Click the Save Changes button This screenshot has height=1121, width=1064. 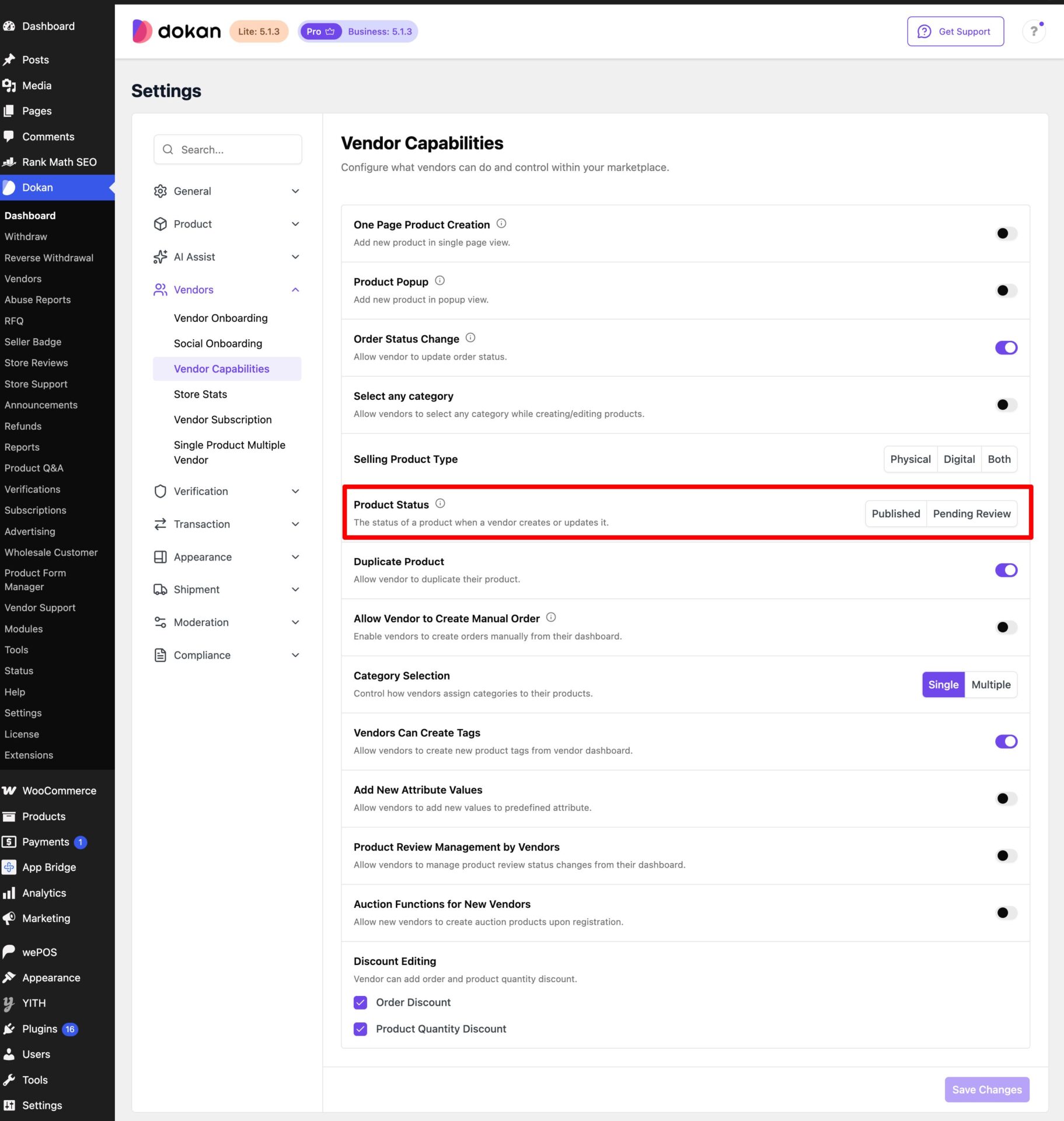click(x=986, y=1089)
